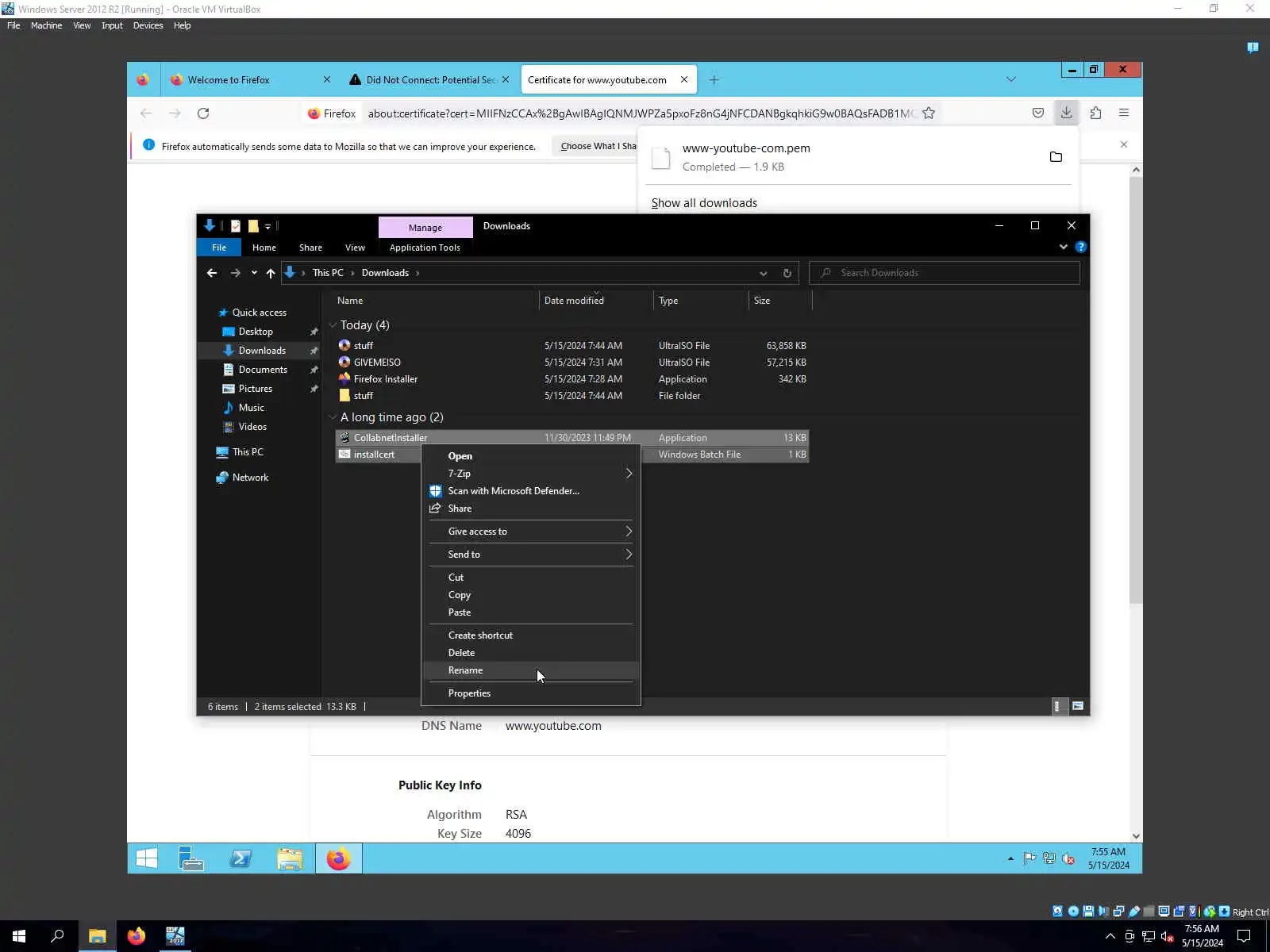The width and height of the screenshot is (1270, 952).
Task: Dismiss the Firefox data notification bar
Action: pos(1124,144)
